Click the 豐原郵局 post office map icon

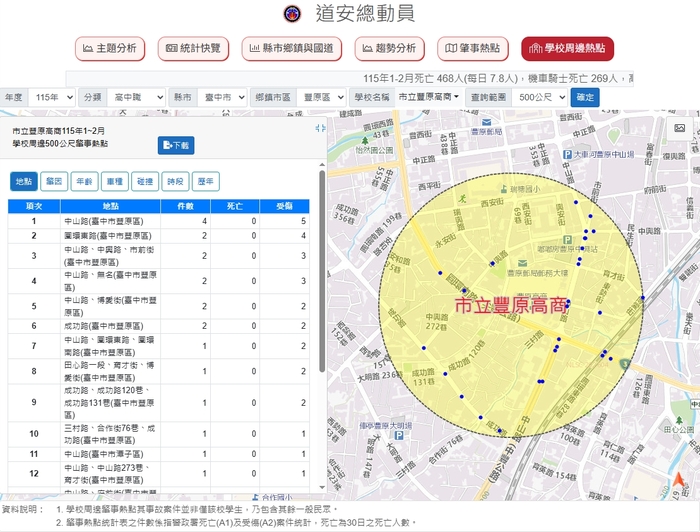pyautogui.click(x=487, y=122)
